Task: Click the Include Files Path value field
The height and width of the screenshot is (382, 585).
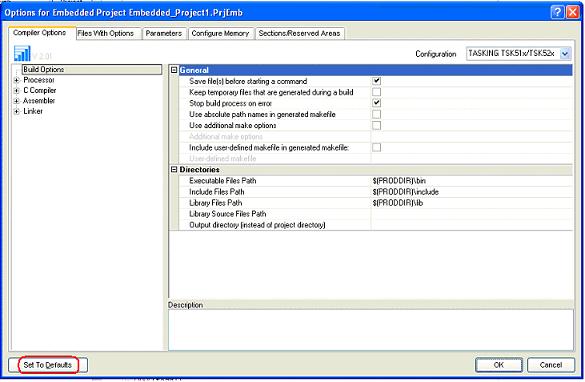Action: (x=472, y=192)
